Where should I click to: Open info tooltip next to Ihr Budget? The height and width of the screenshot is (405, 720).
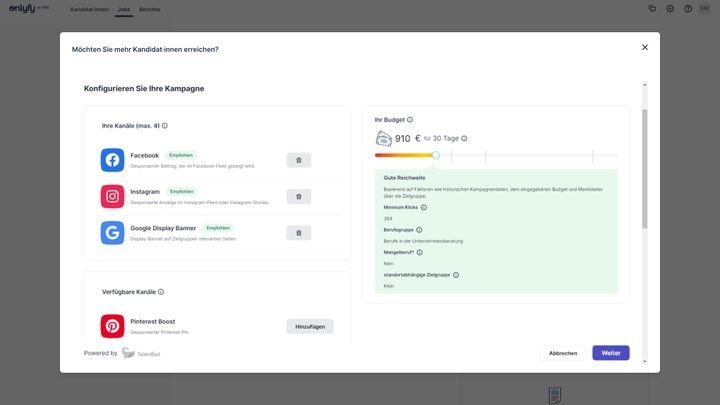(410, 120)
